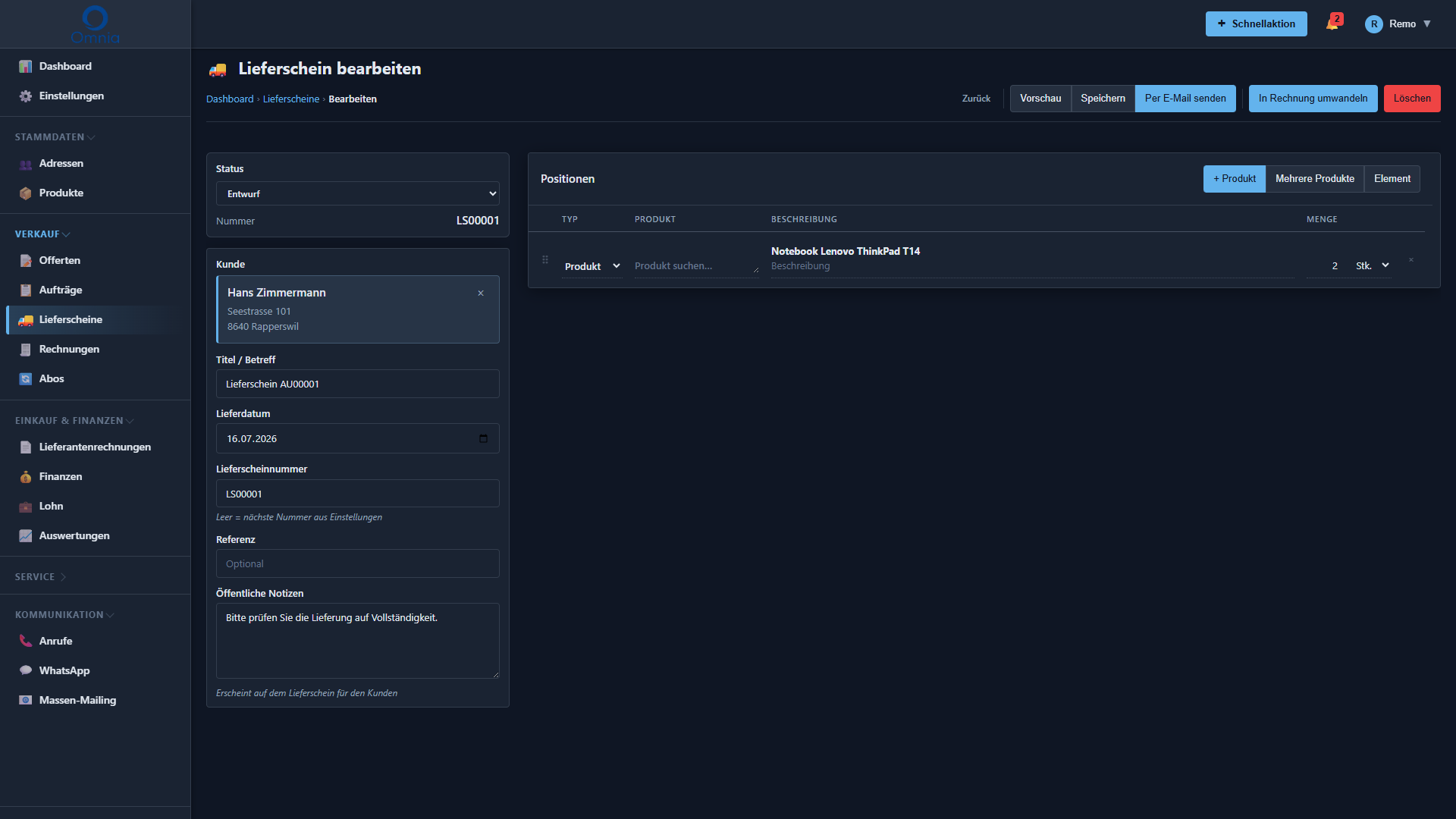Open notifications bell icon
The height and width of the screenshot is (819, 1456).
click(1333, 24)
